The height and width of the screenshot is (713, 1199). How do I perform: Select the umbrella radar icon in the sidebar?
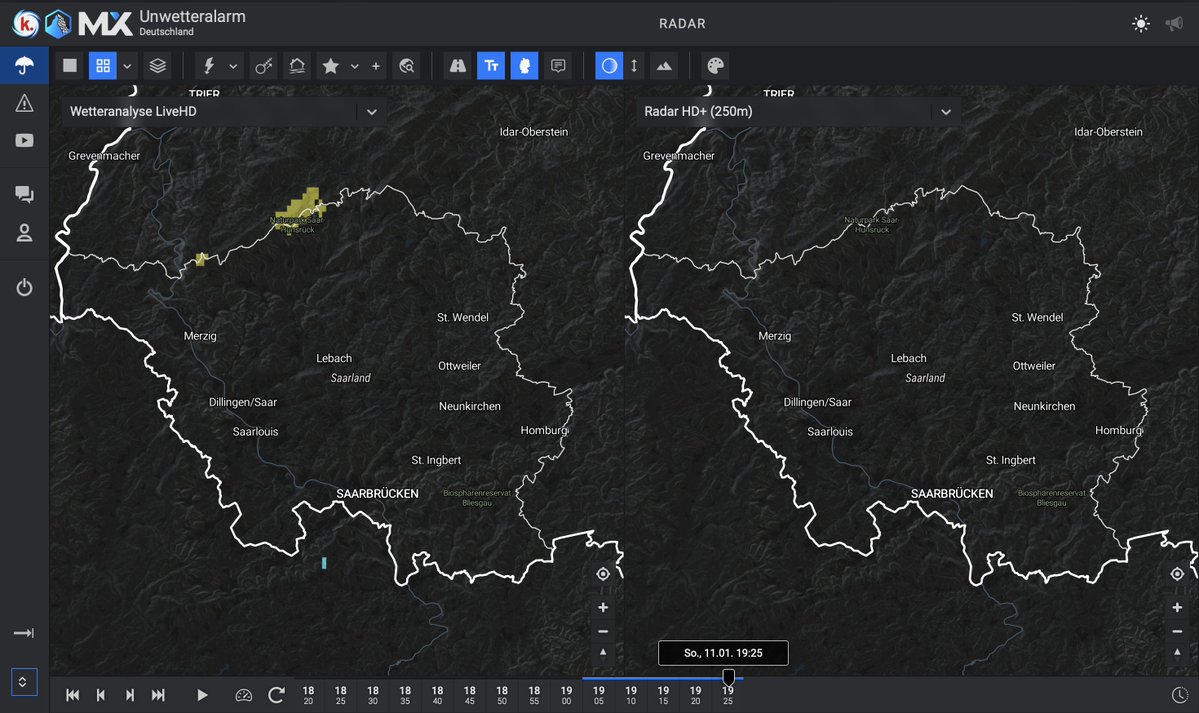click(x=23, y=63)
